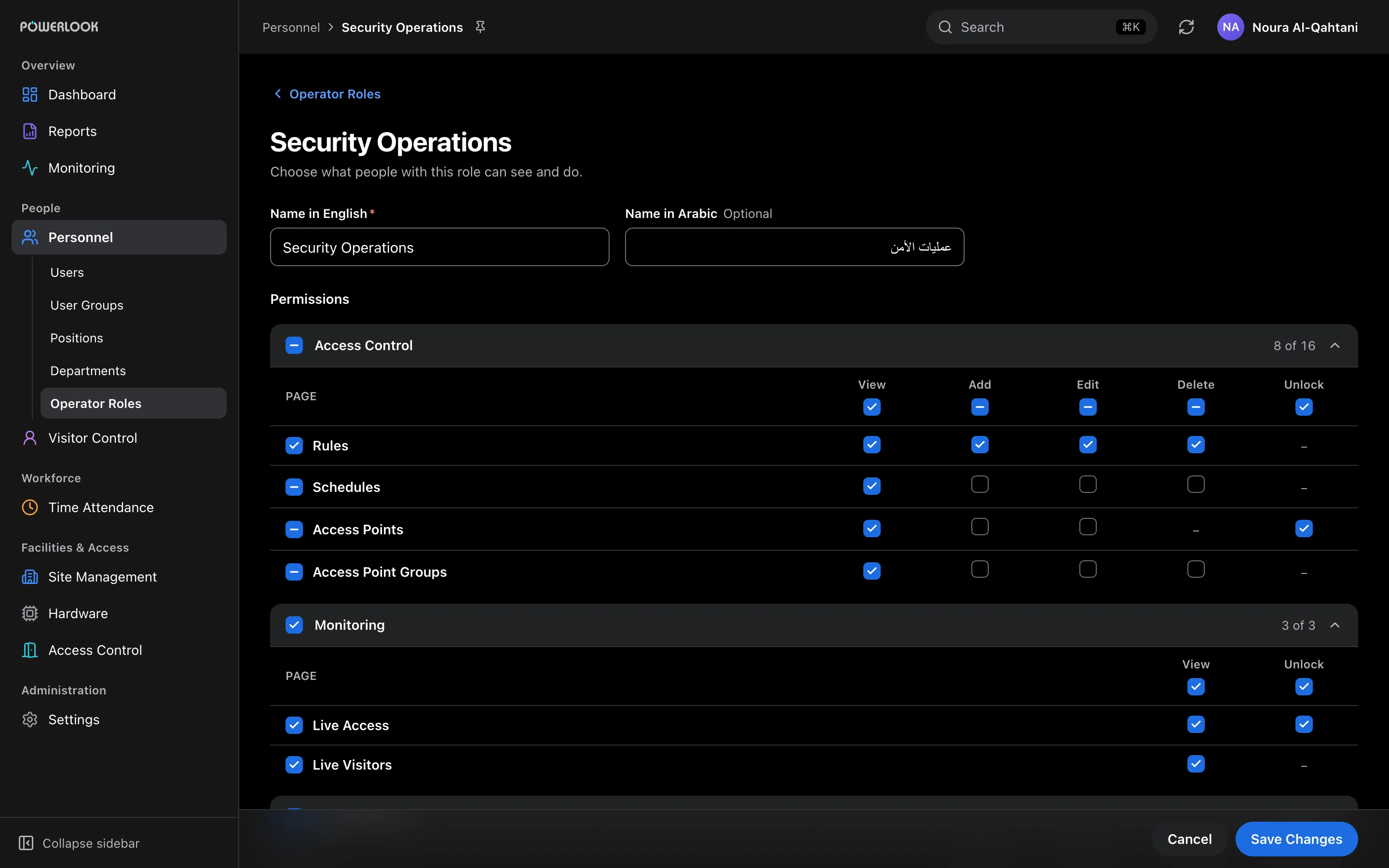Go to Departments in the sidebar
1389x868 pixels.
click(x=133, y=371)
